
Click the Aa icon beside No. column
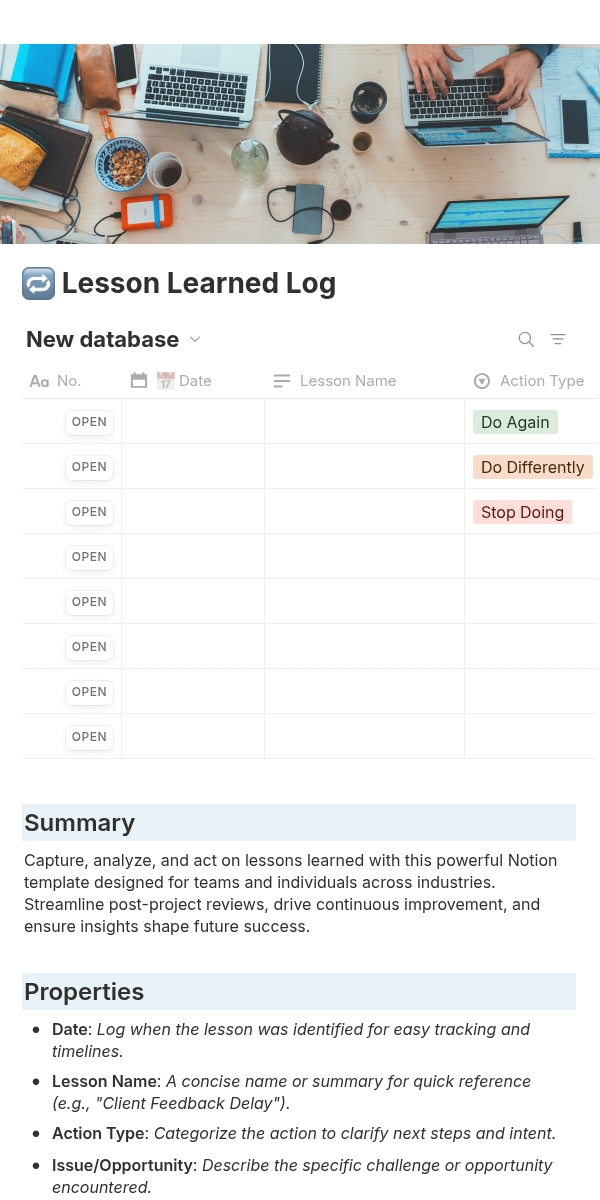(39, 381)
